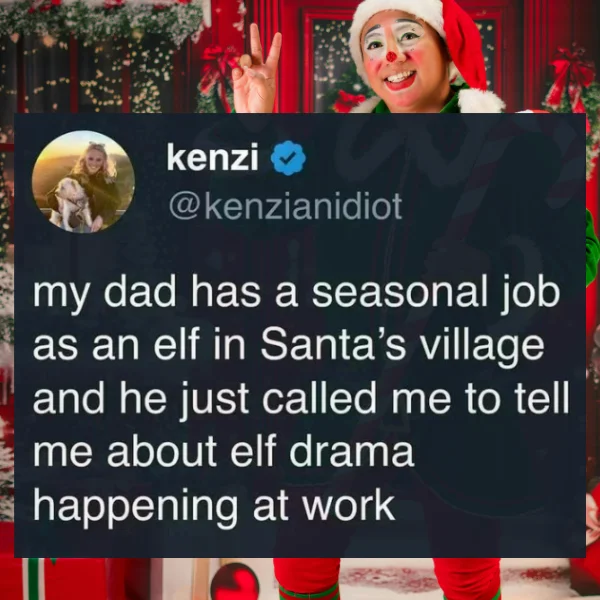The height and width of the screenshot is (600, 600).
Task: Click the red ornament ball at bottom
Action: tap(235, 582)
